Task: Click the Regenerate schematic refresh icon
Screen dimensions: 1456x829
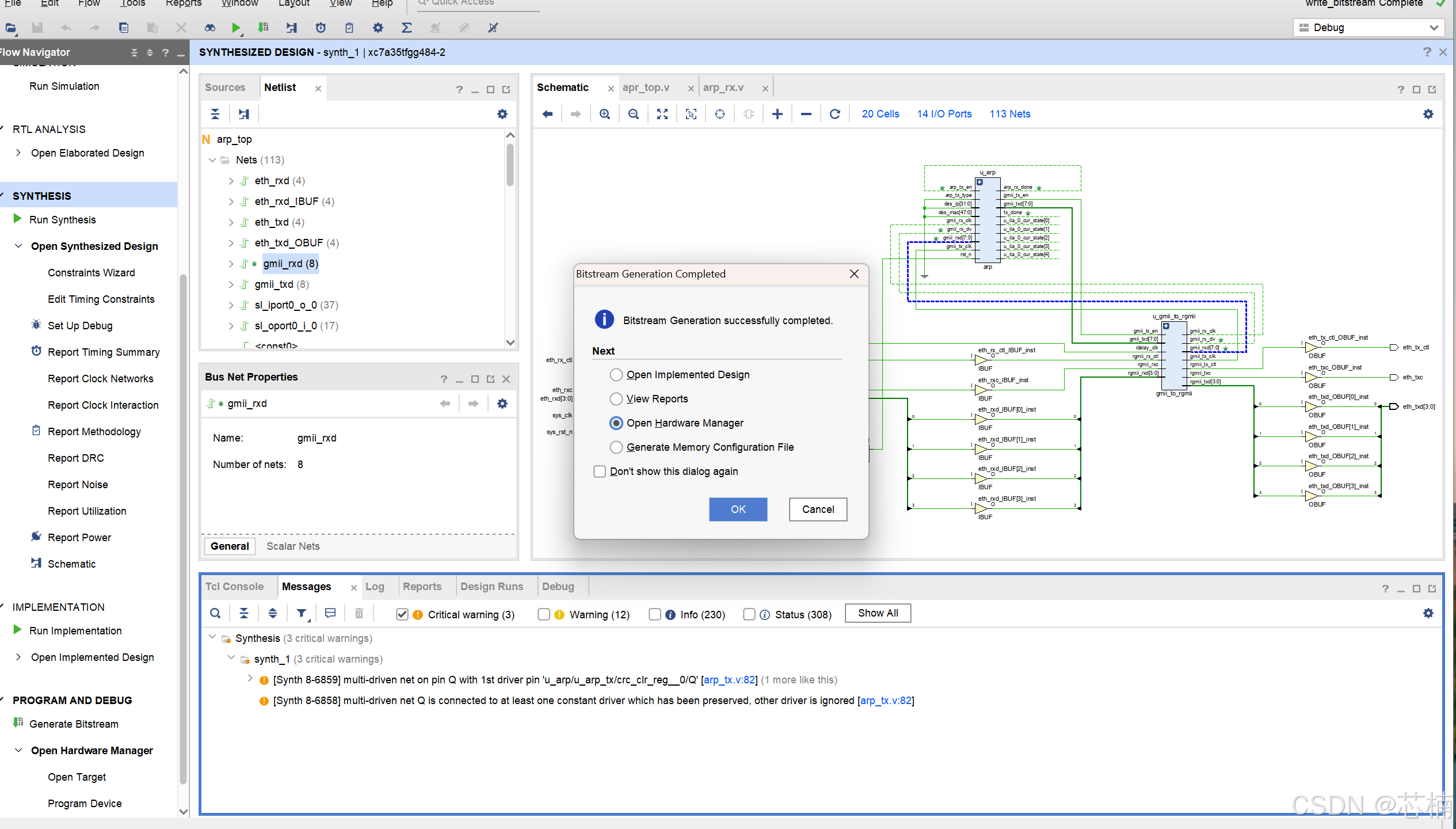Action: [x=834, y=114]
